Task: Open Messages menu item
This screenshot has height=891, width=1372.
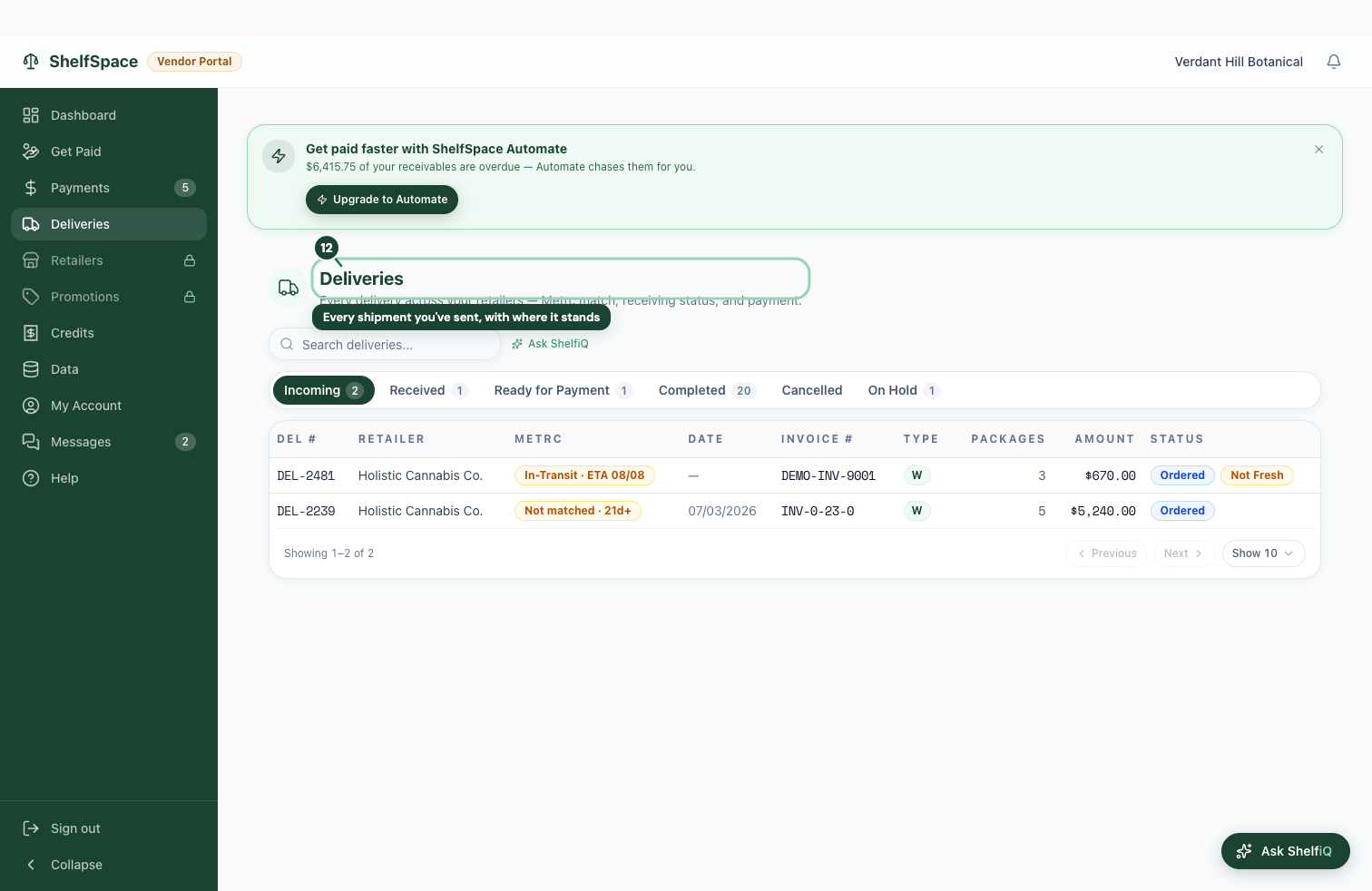Action: pos(109,442)
